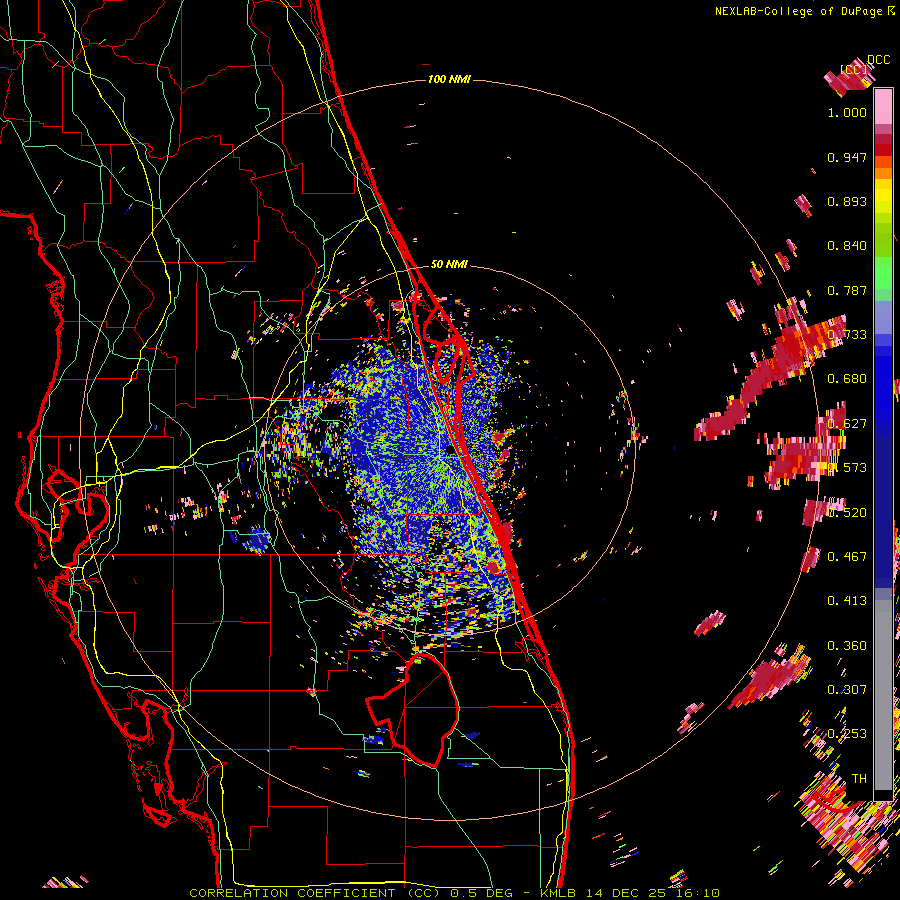Click the red segment of the color scale
This screenshot has height=900, width=900.
(x=883, y=149)
